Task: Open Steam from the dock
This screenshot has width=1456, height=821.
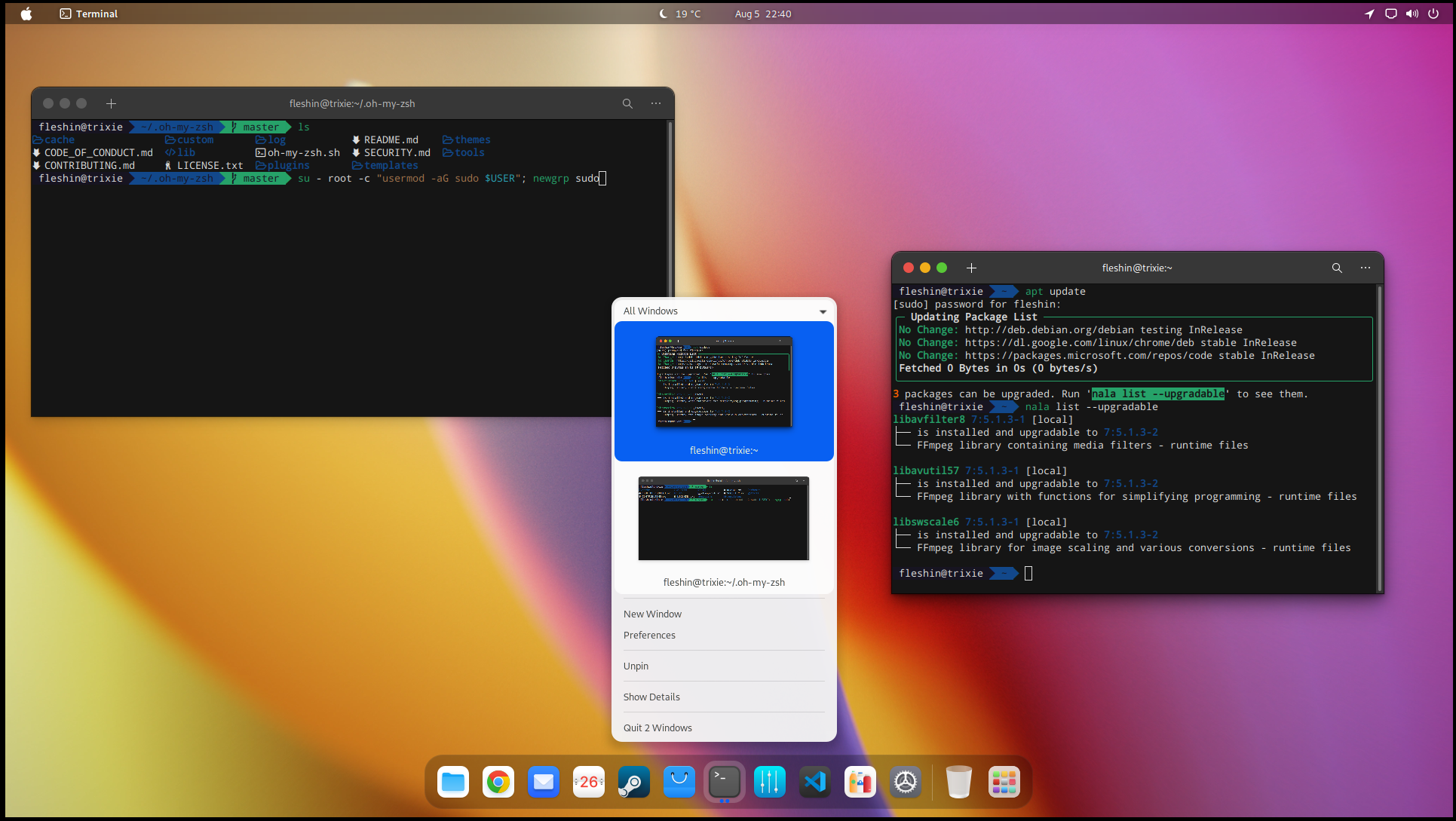Action: click(x=634, y=782)
